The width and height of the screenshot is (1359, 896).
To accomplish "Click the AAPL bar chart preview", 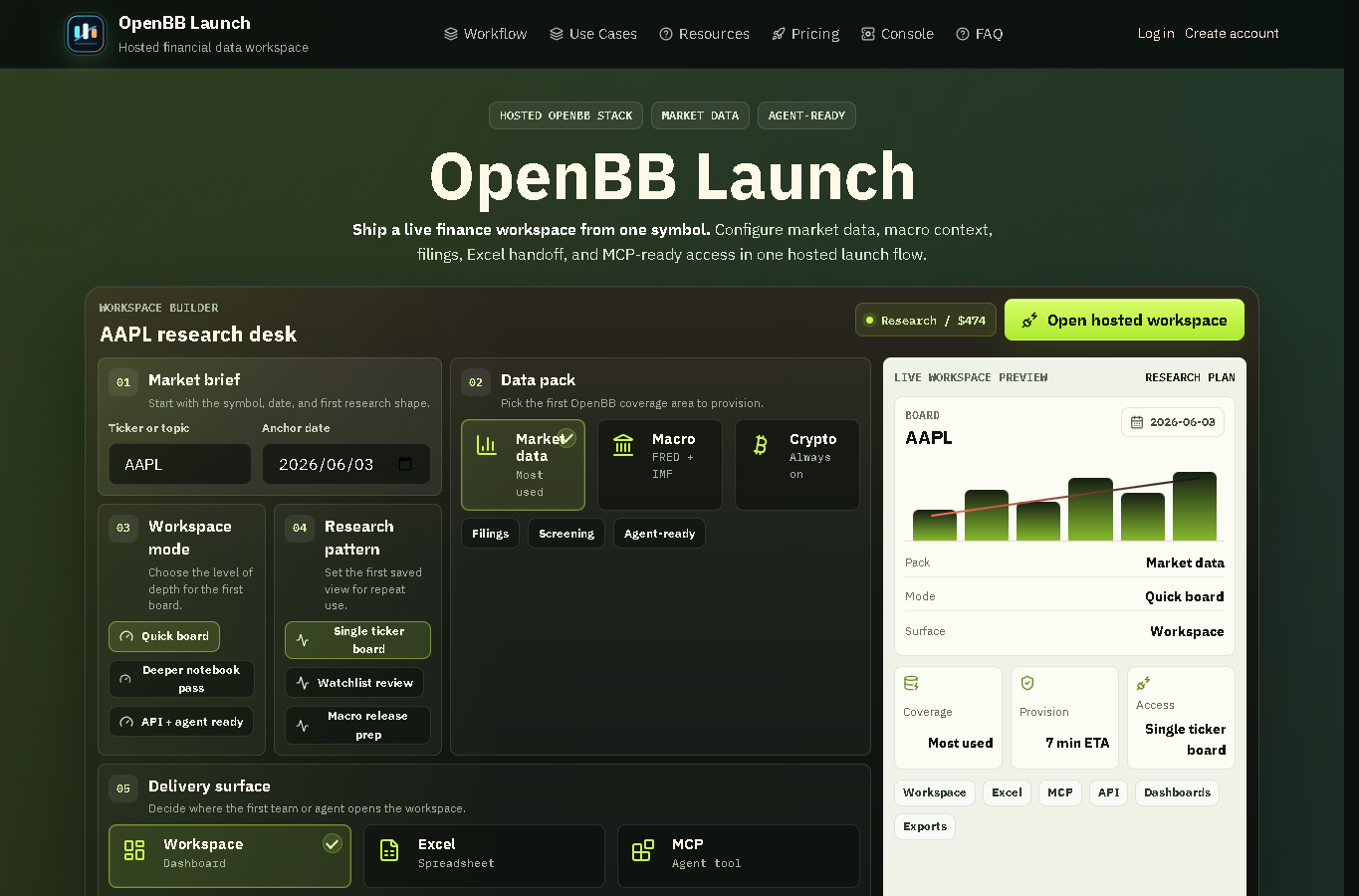I will [x=1064, y=506].
